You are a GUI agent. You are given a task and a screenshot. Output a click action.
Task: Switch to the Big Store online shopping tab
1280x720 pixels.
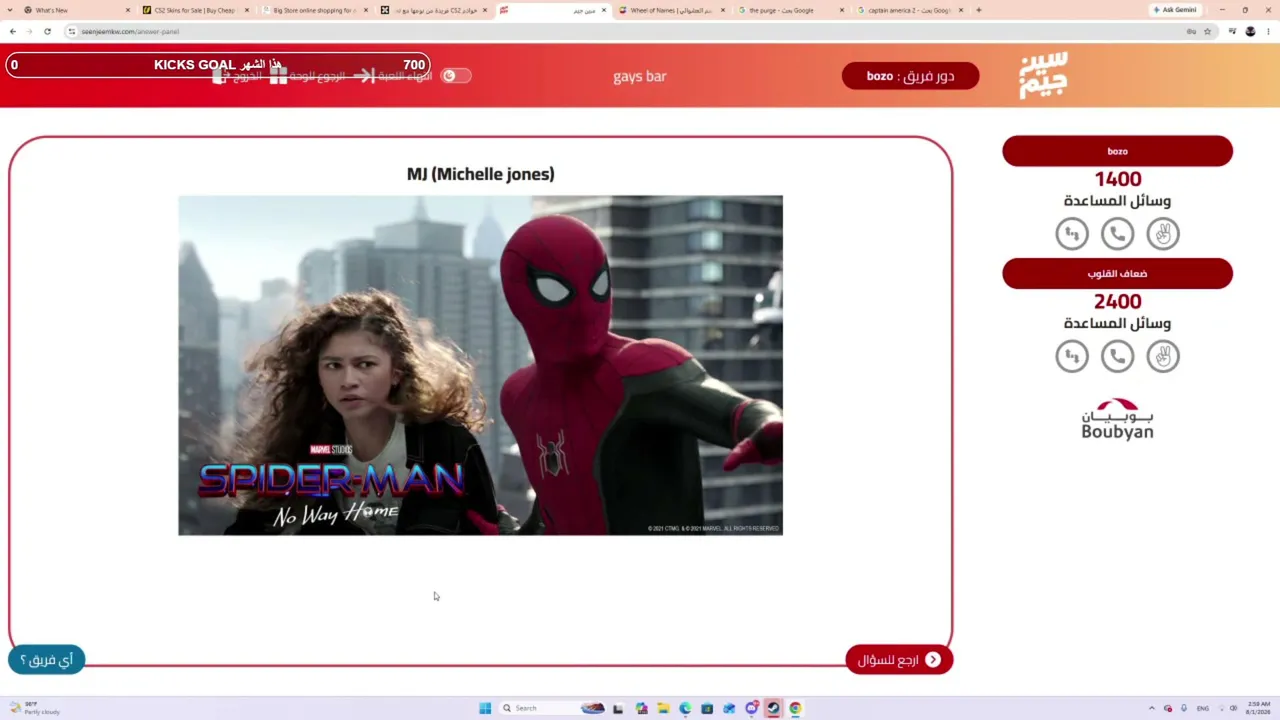pyautogui.click(x=314, y=10)
